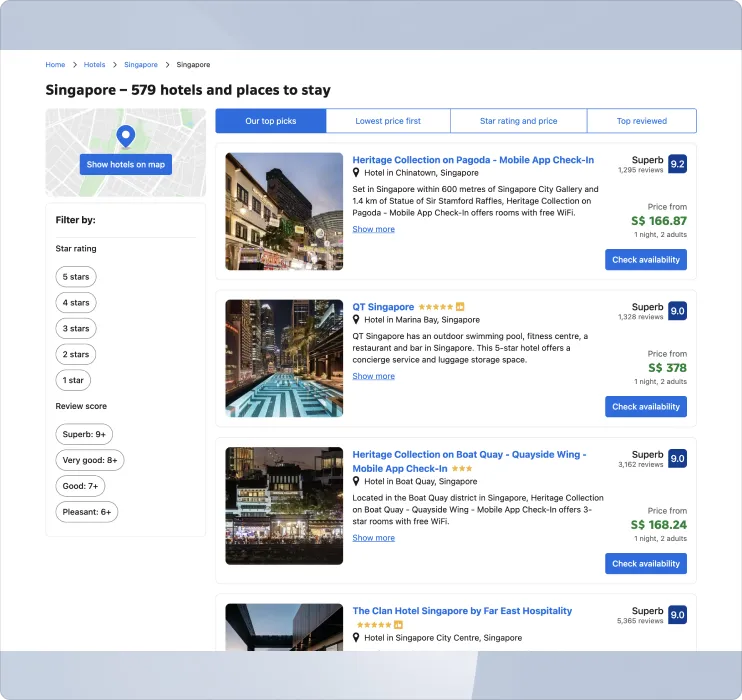Click the 9.0 score badge for QT Singapore
742x700 pixels.
677,311
